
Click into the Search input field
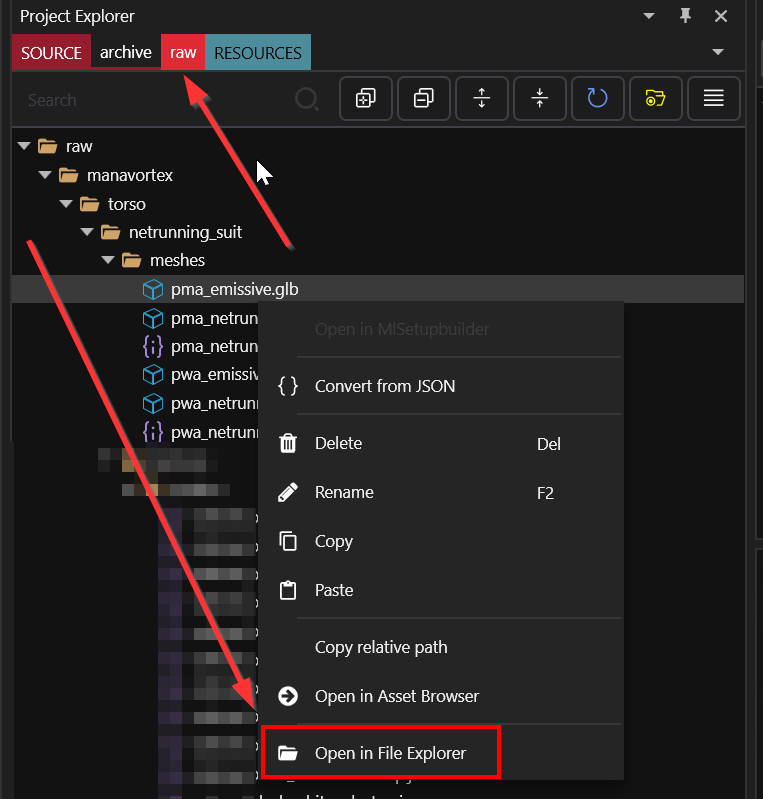[150, 100]
